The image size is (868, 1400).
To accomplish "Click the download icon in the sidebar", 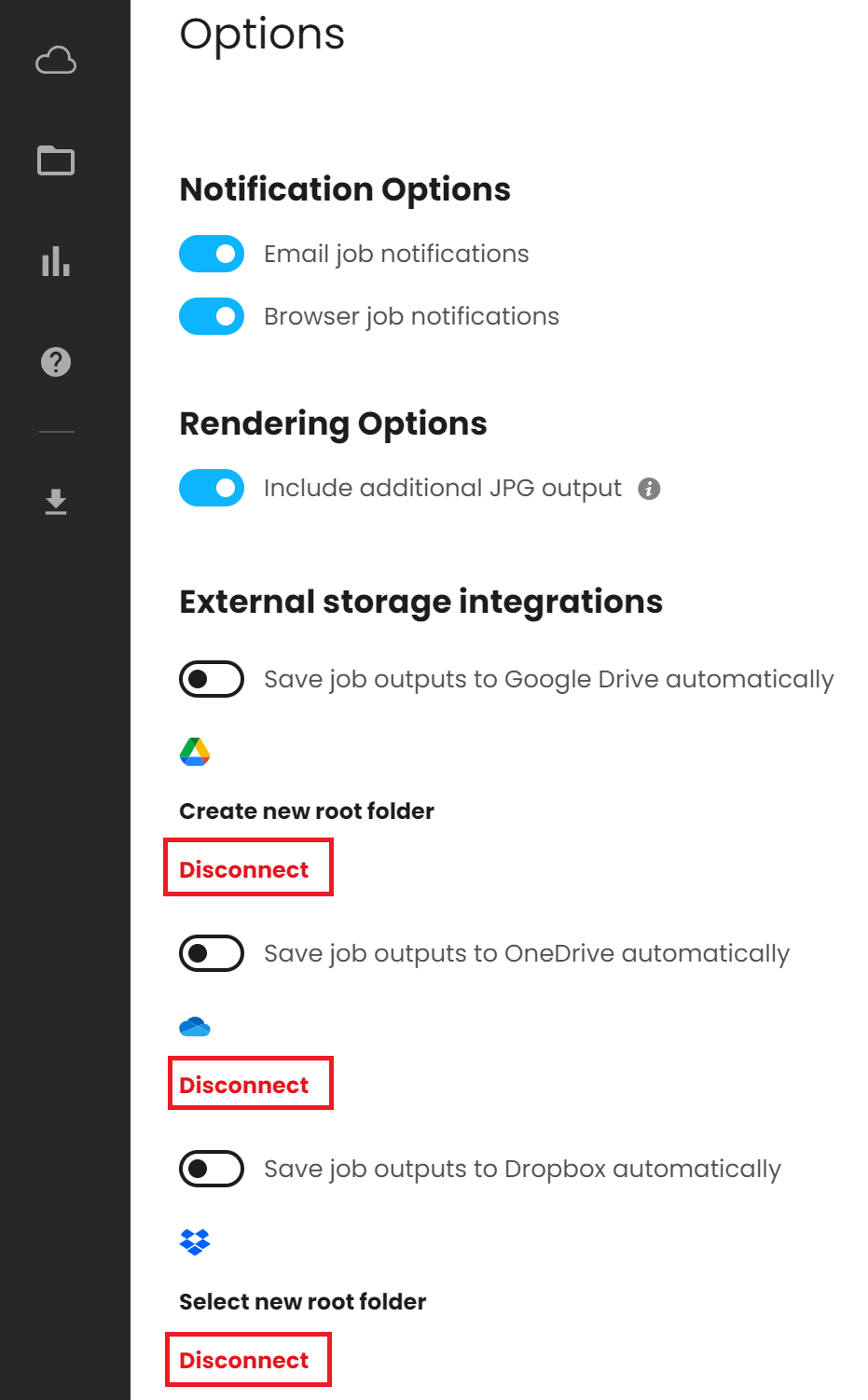I will [56, 502].
